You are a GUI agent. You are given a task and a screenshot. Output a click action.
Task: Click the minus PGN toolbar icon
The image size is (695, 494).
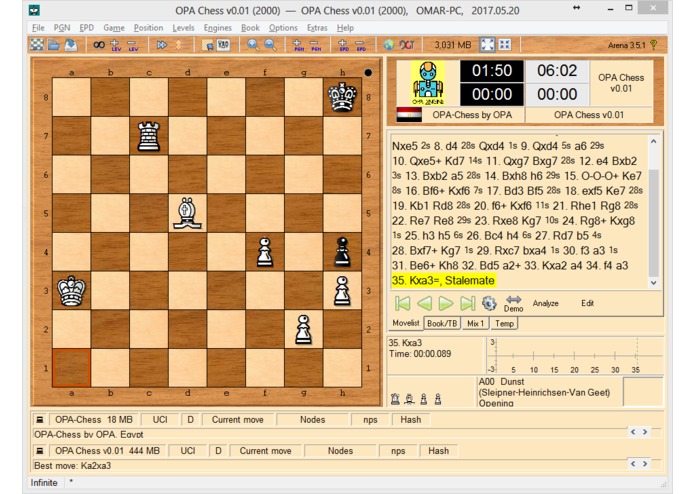click(315, 45)
